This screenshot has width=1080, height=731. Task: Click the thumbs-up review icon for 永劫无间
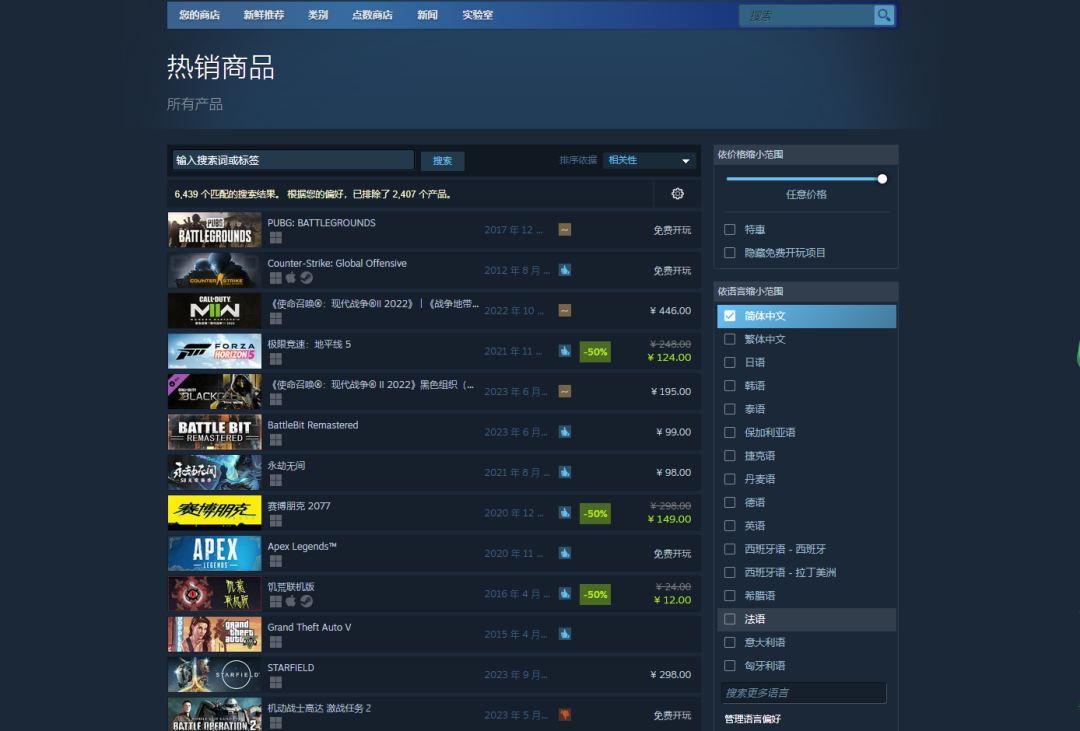[x=565, y=473]
